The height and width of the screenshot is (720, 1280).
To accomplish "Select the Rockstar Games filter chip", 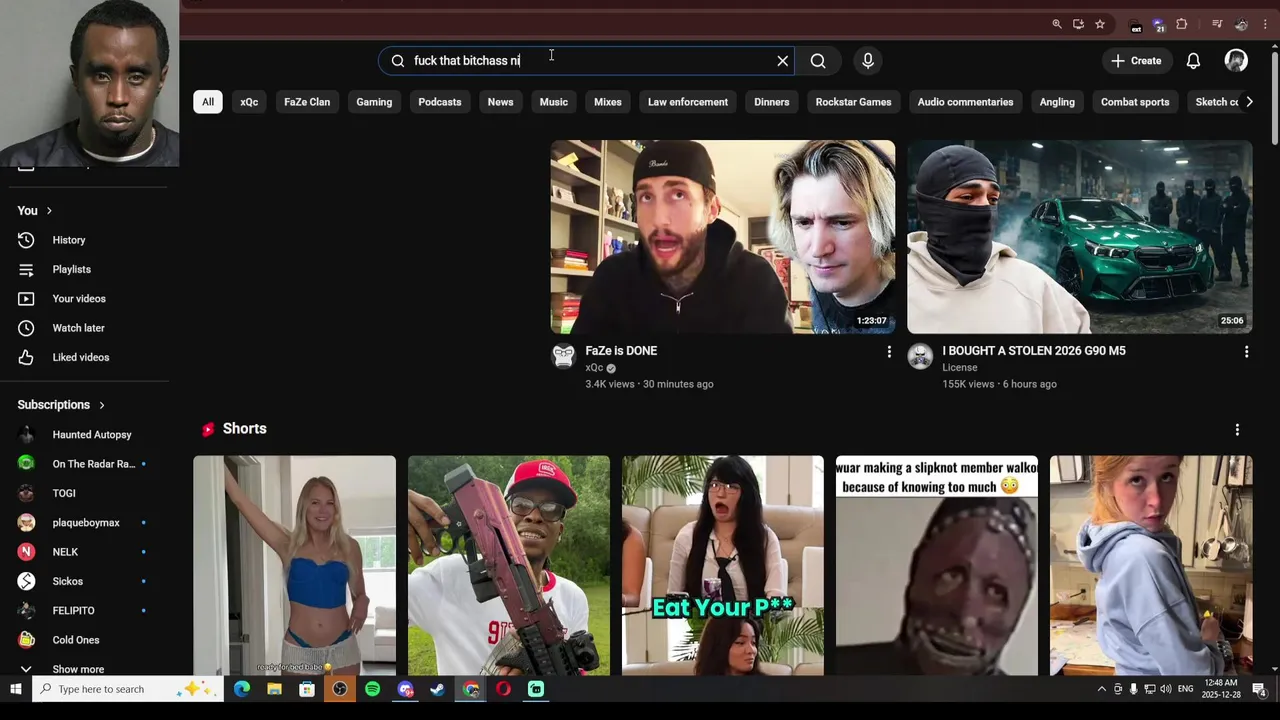I will click(x=853, y=102).
